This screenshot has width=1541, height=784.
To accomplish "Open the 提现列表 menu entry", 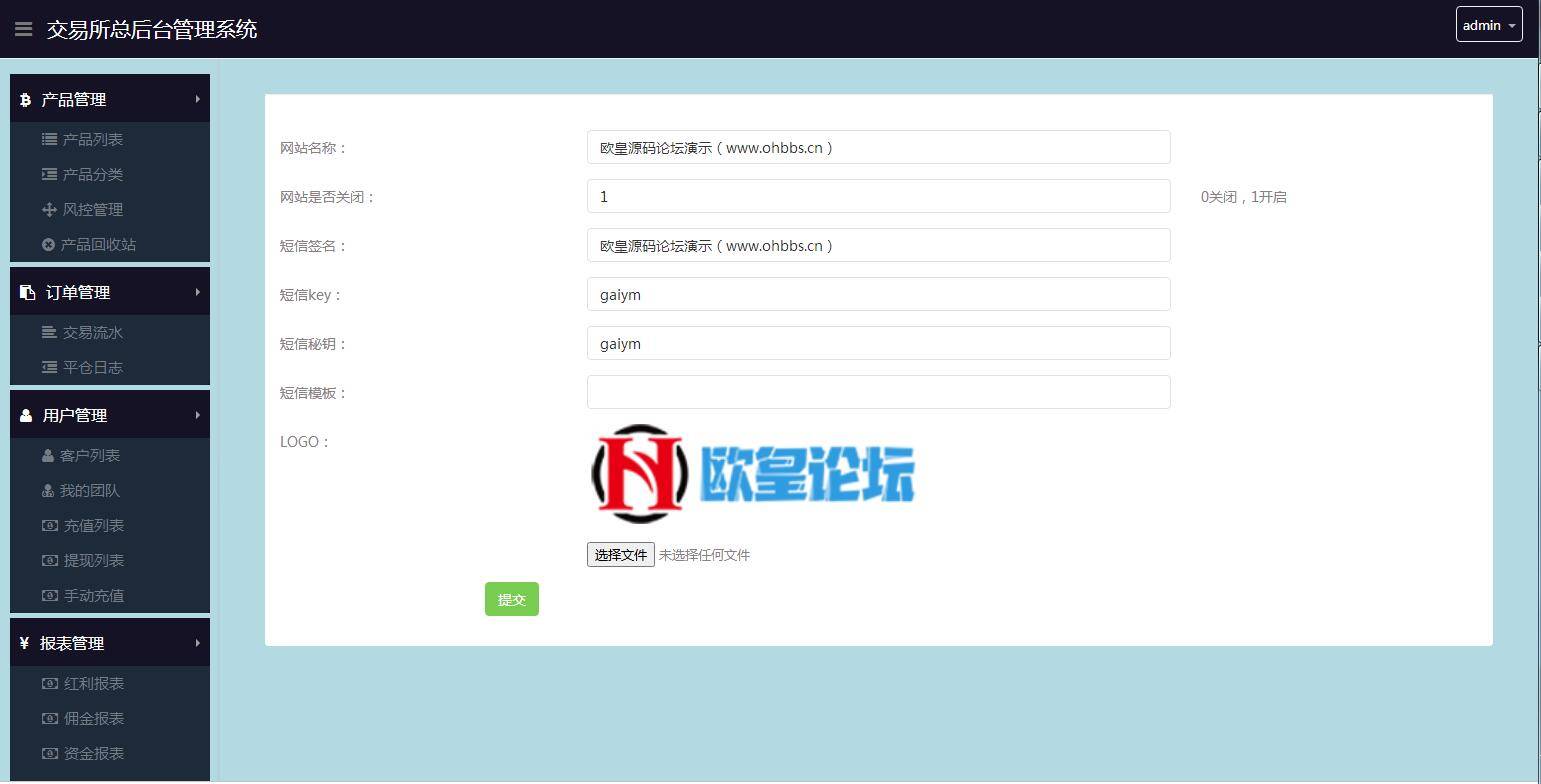I will [x=94, y=560].
